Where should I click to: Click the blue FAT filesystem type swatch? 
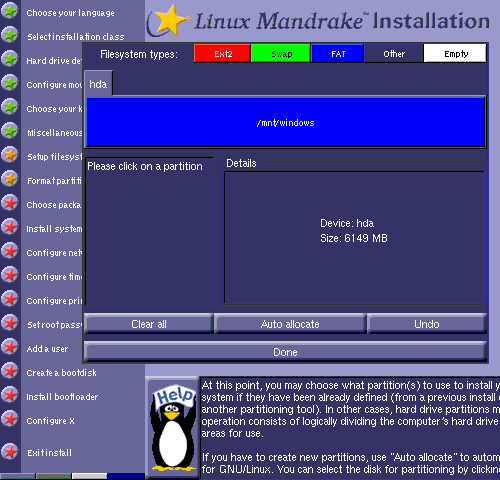(x=337, y=53)
